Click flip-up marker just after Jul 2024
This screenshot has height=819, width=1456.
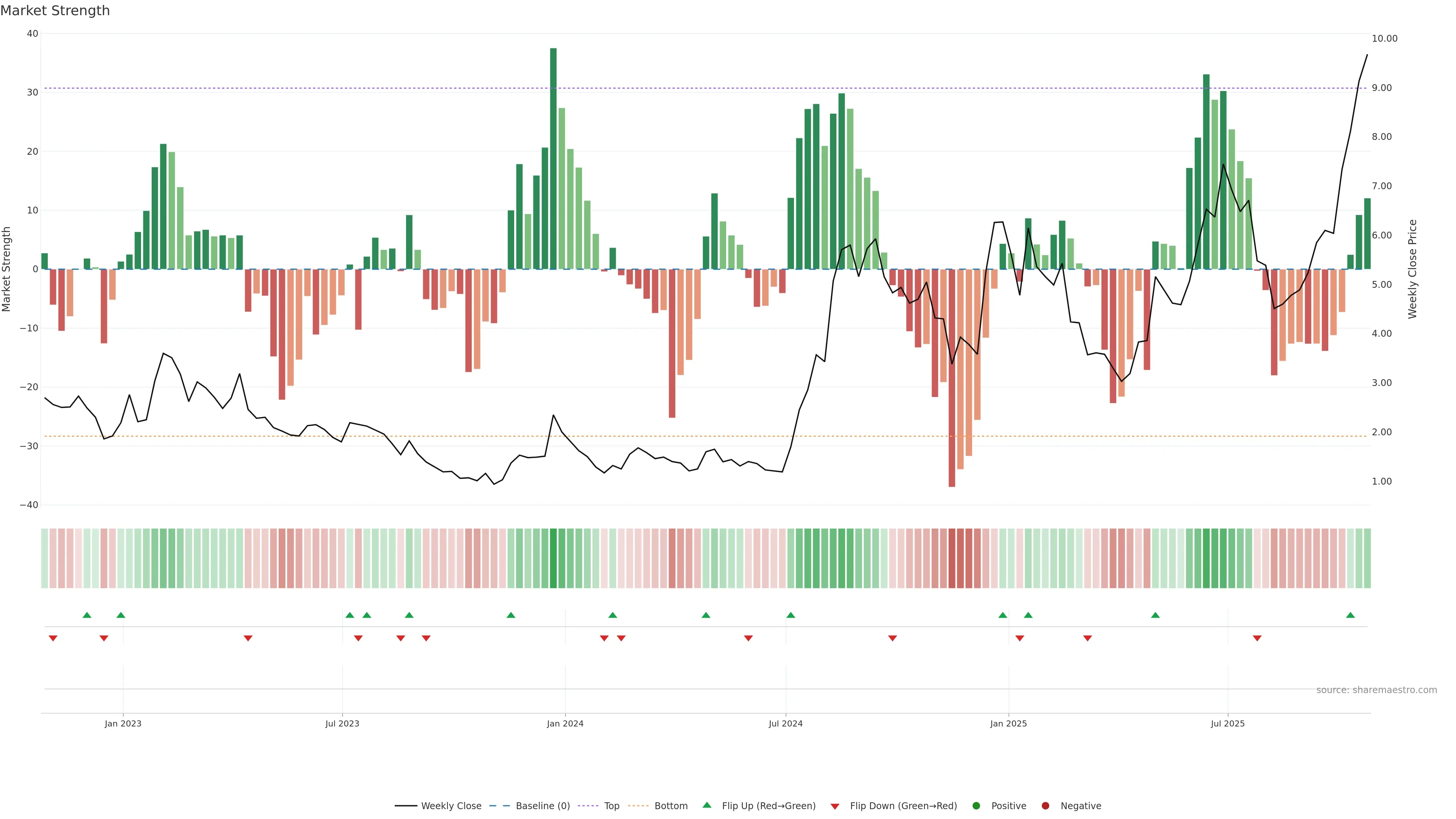pos(791,615)
